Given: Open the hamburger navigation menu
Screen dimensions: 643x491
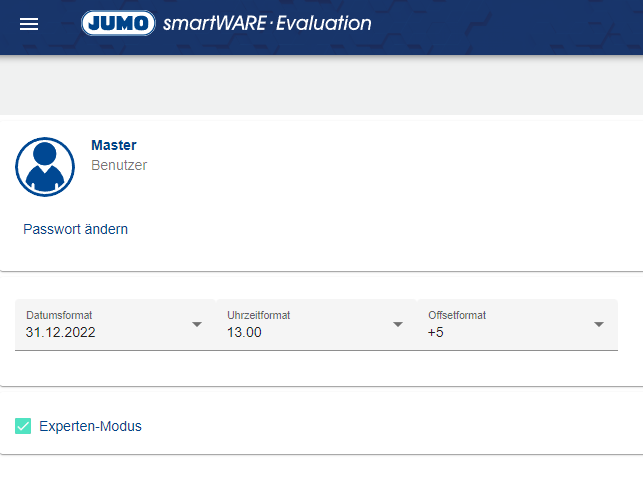Looking at the screenshot, I should [x=29, y=24].
